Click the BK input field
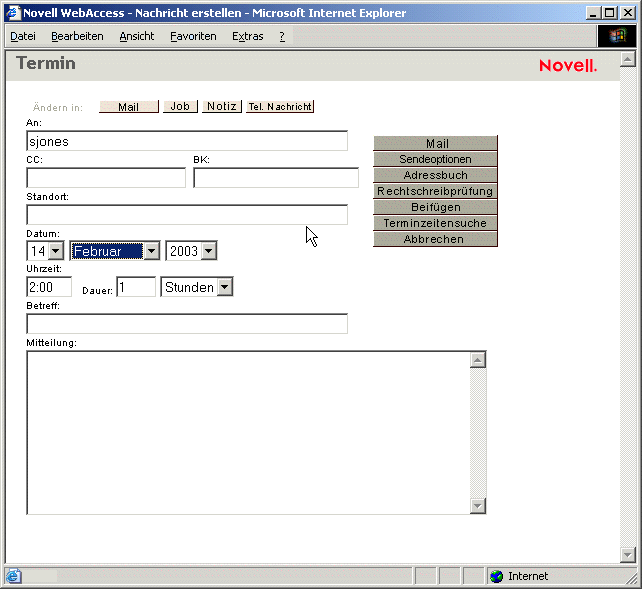The height and width of the screenshot is (589, 642). 276,178
